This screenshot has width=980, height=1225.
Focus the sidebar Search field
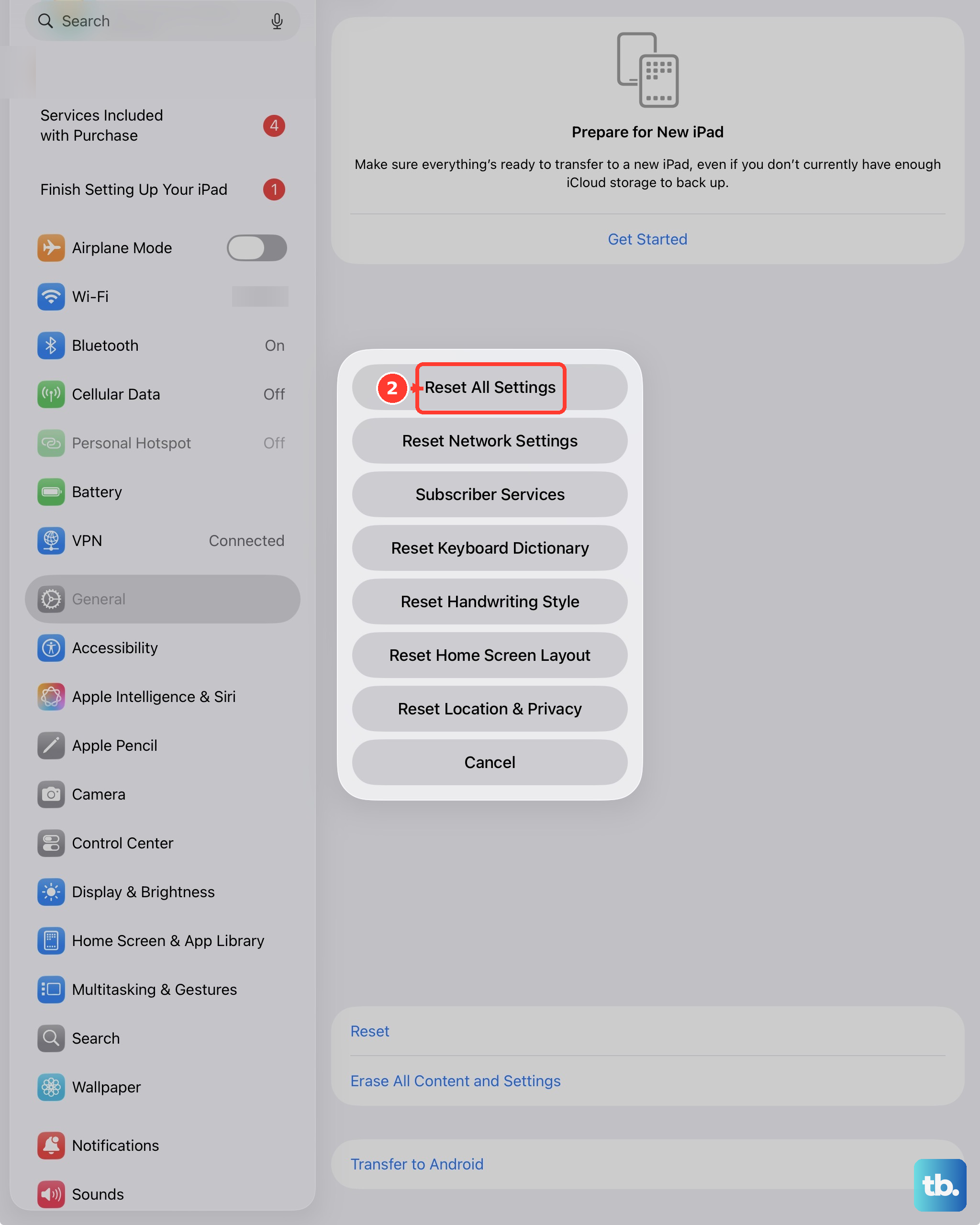point(163,21)
